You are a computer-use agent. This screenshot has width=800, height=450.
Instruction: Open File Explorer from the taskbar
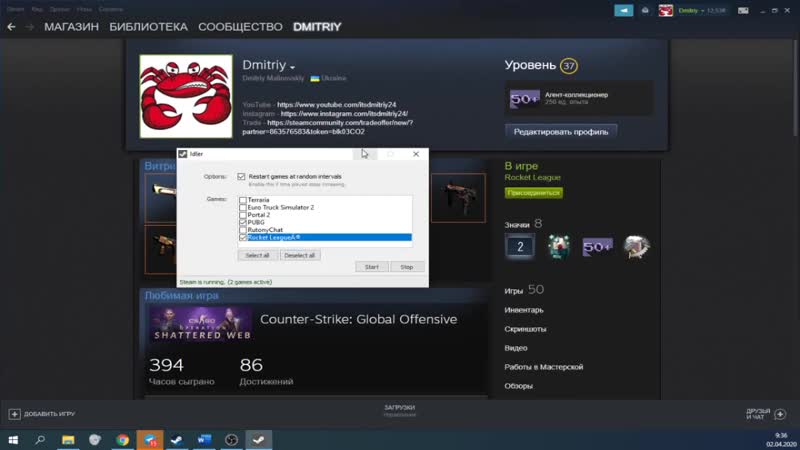[x=68, y=439]
